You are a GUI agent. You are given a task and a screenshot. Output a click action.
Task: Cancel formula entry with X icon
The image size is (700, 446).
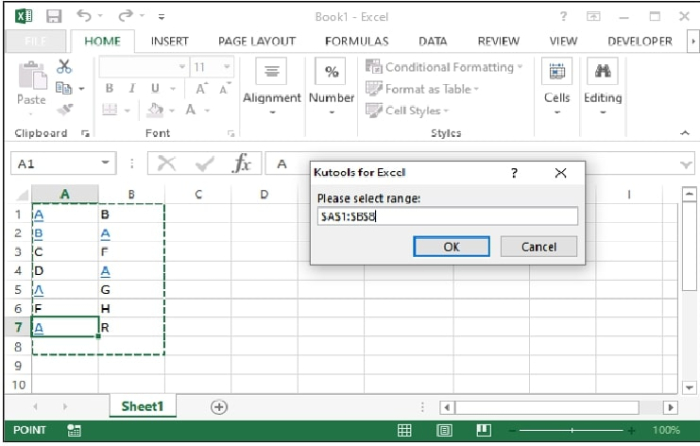tap(167, 163)
